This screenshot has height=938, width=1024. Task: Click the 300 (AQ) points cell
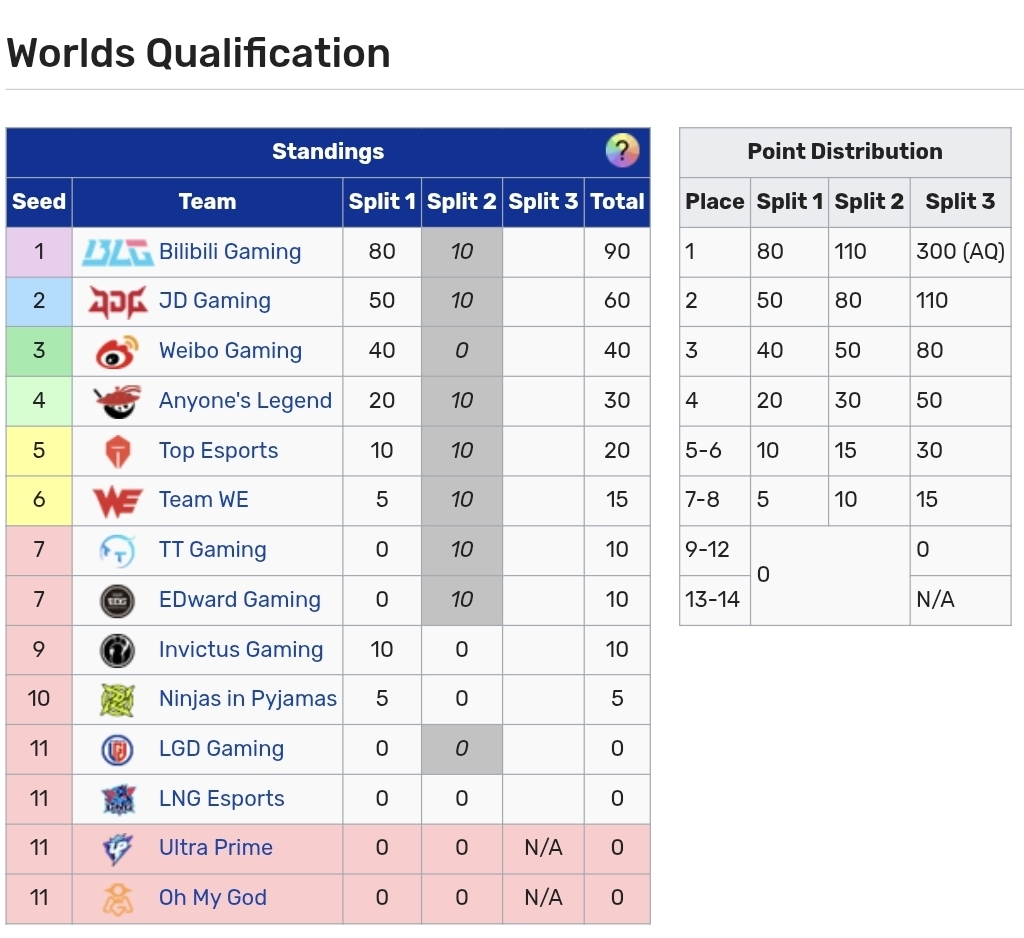960,251
